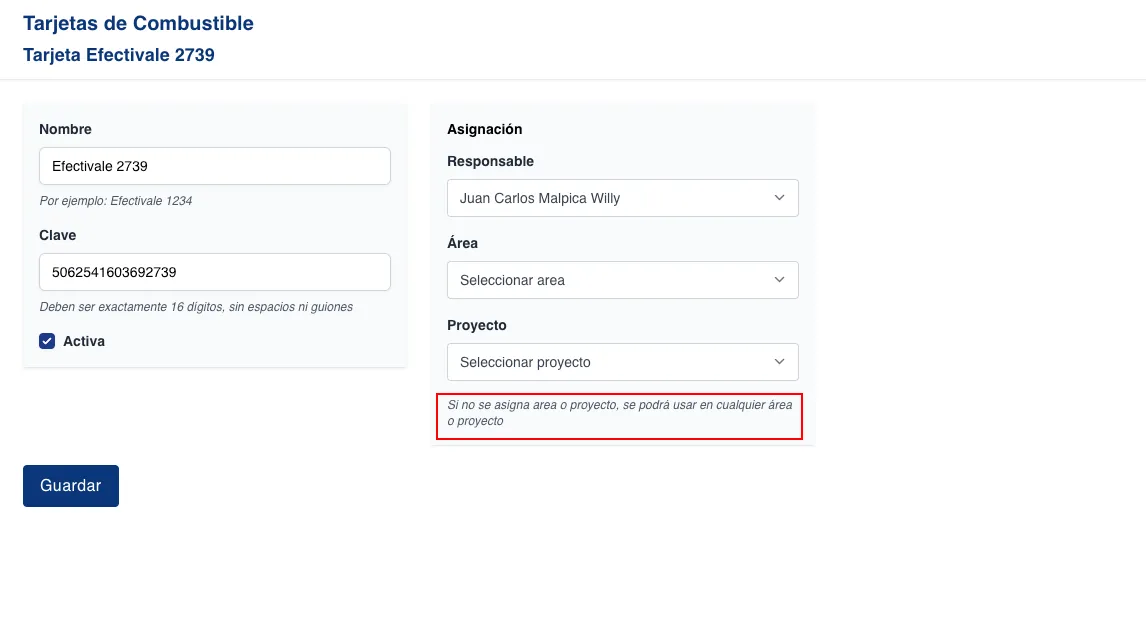Select the Tarjetas de Combustible page heading
This screenshot has height=619, width=1146.
[138, 23]
